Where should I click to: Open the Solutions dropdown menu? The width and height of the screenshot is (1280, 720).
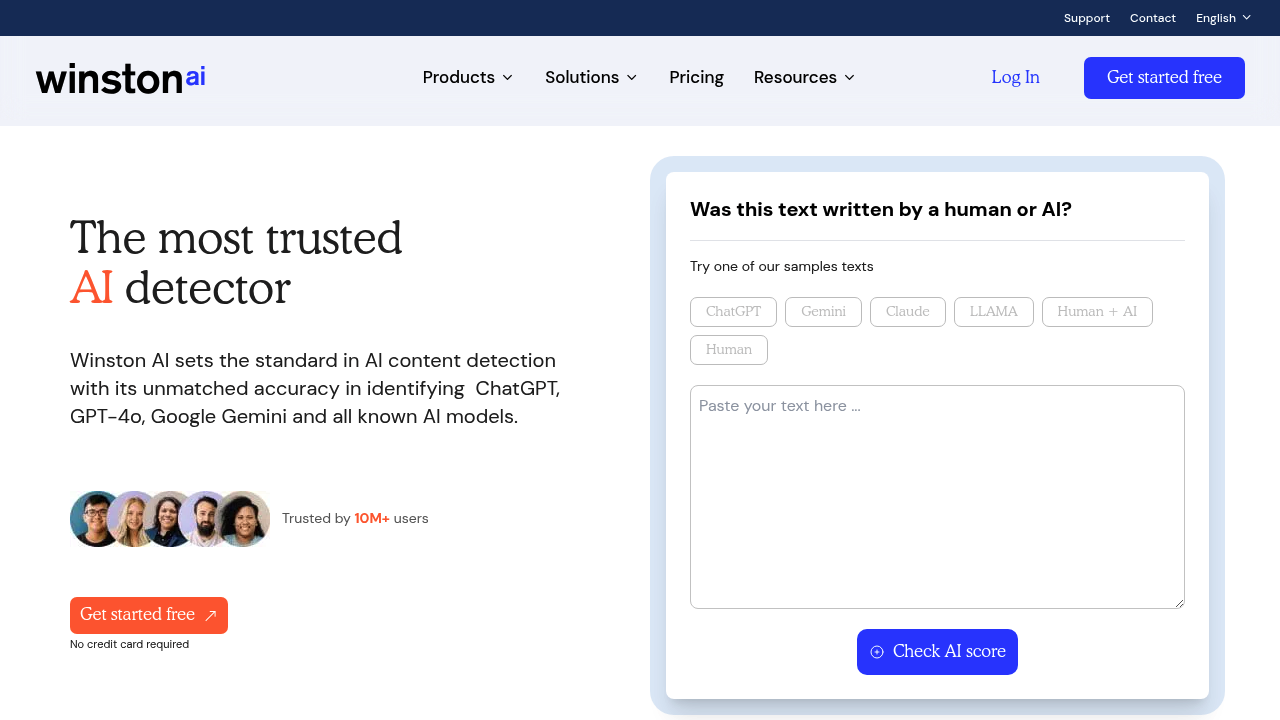(x=591, y=78)
